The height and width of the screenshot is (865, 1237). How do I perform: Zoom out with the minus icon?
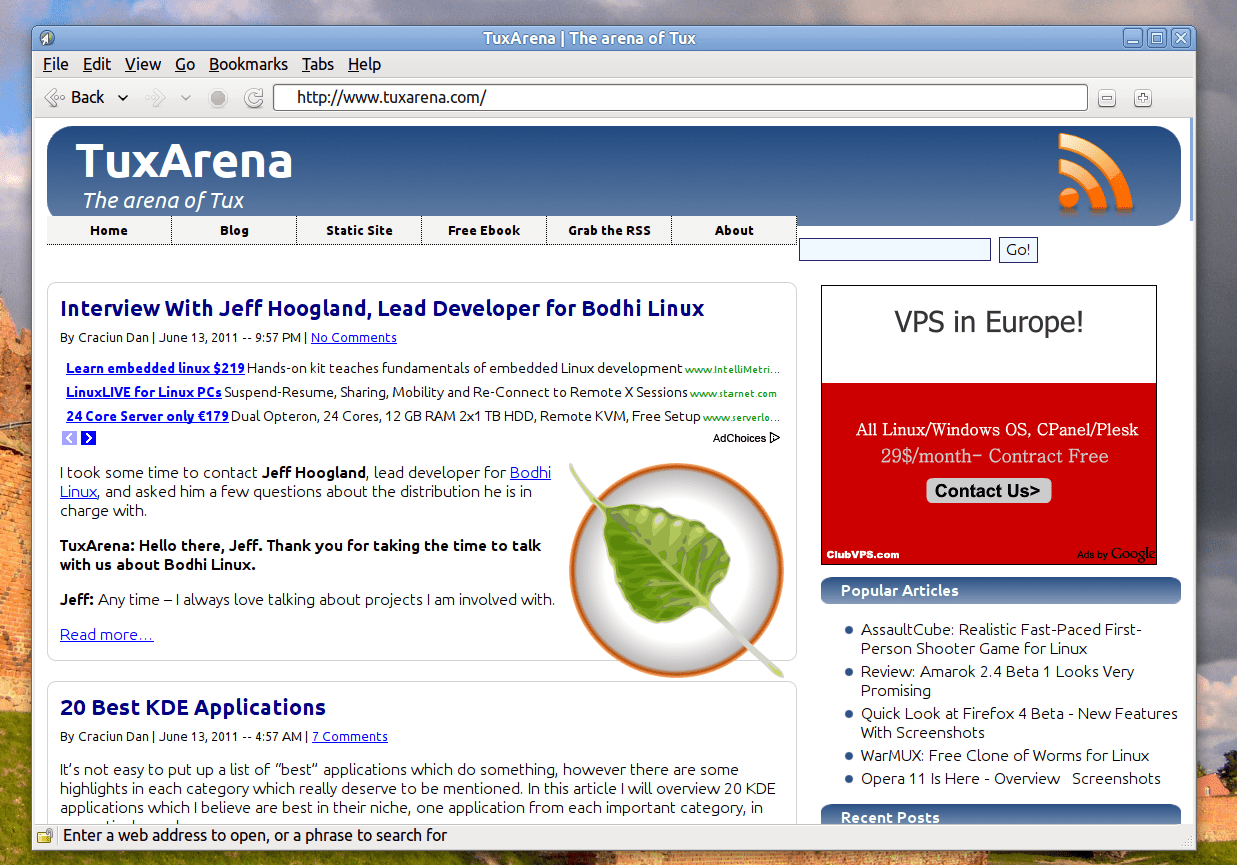click(1106, 98)
